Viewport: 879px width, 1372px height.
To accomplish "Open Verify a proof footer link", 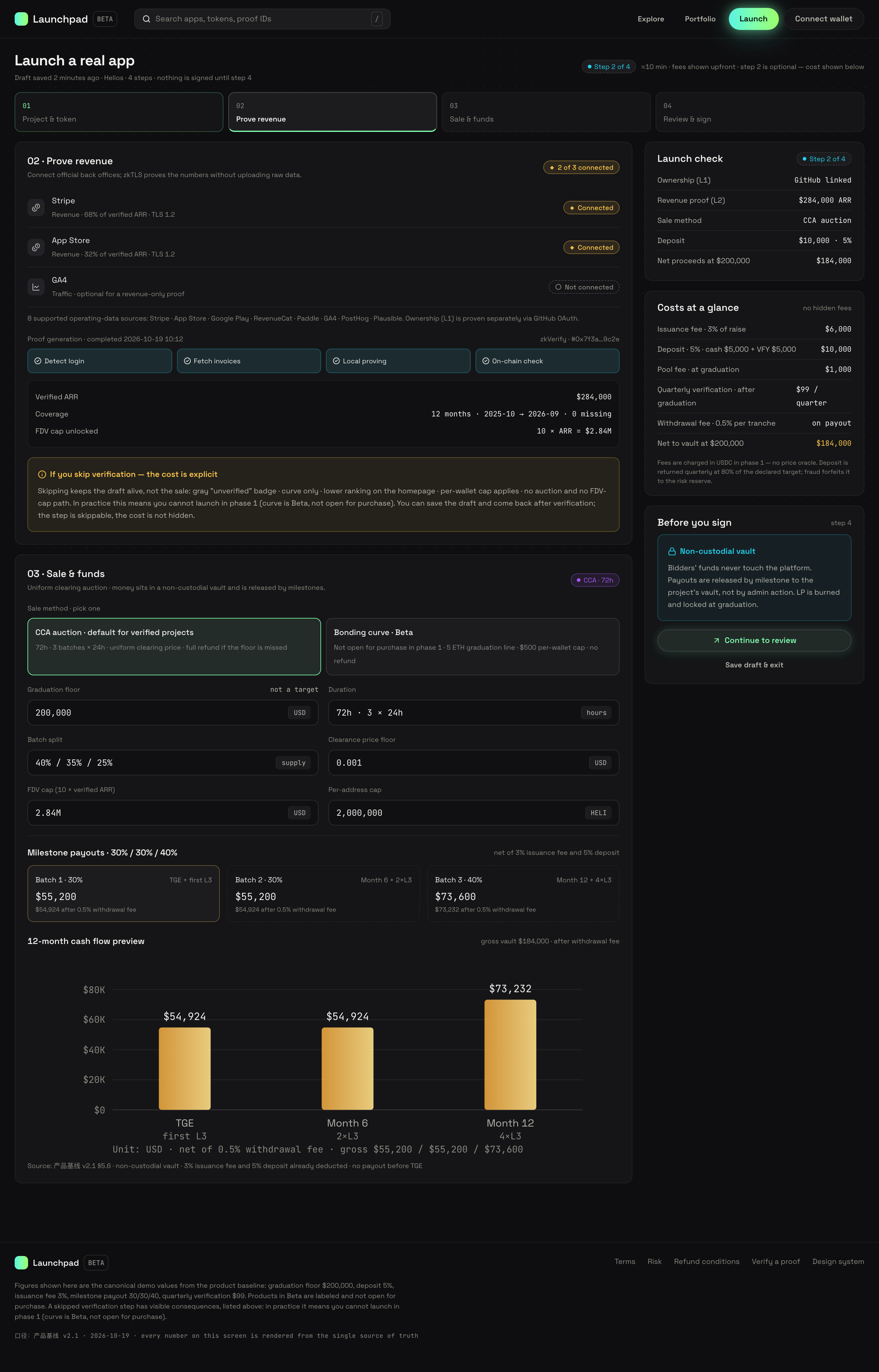I will click(x=776, y=1262).
